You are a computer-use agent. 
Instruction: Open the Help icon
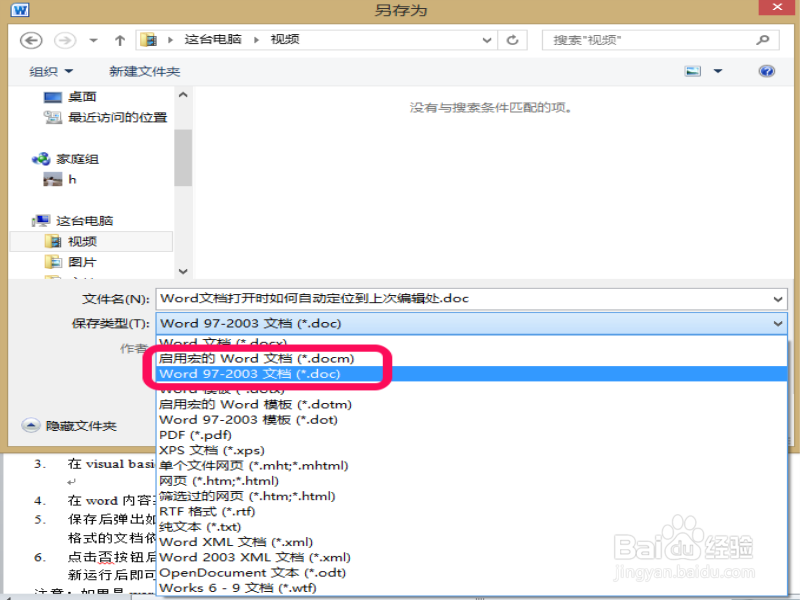[x=766, y=71]
